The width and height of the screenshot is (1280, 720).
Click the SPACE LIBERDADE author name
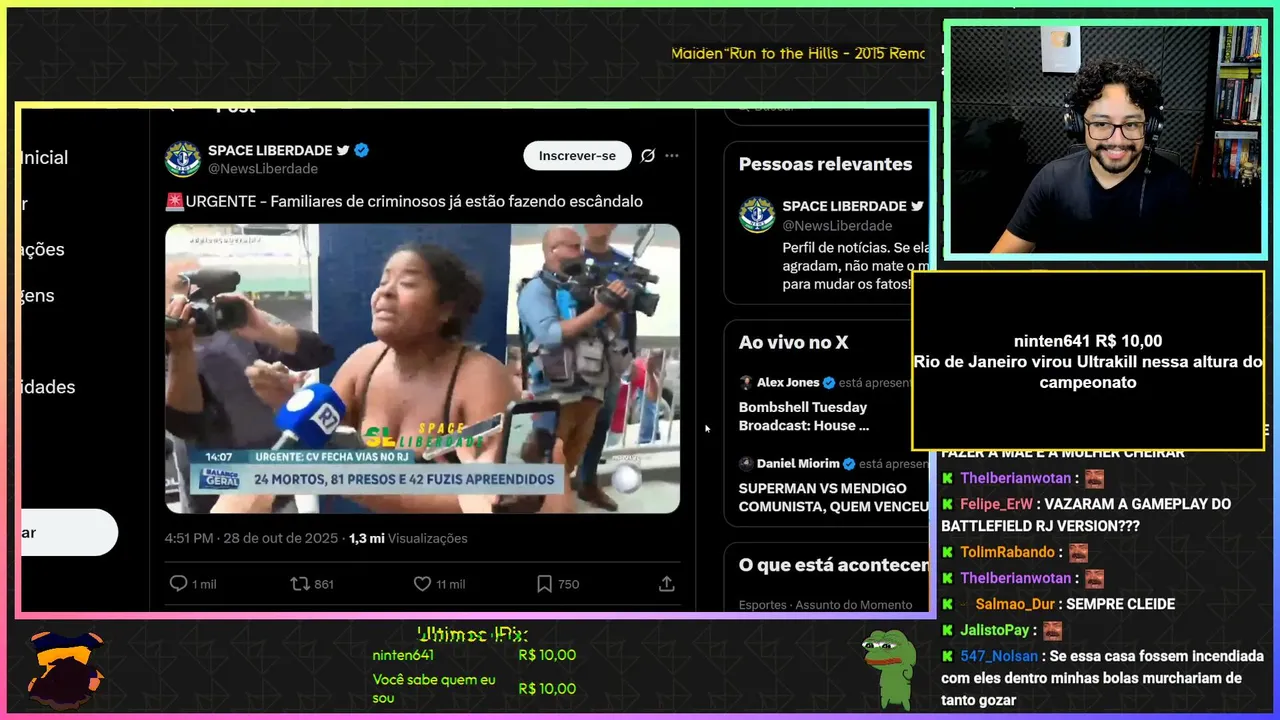pos(270,150)
